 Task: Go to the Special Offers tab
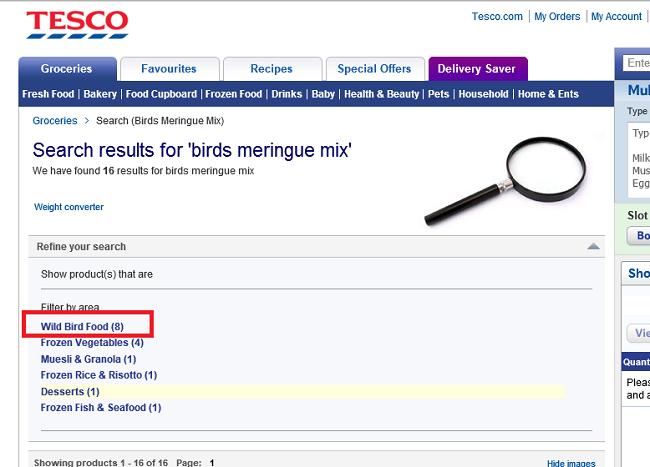point(375,69)
